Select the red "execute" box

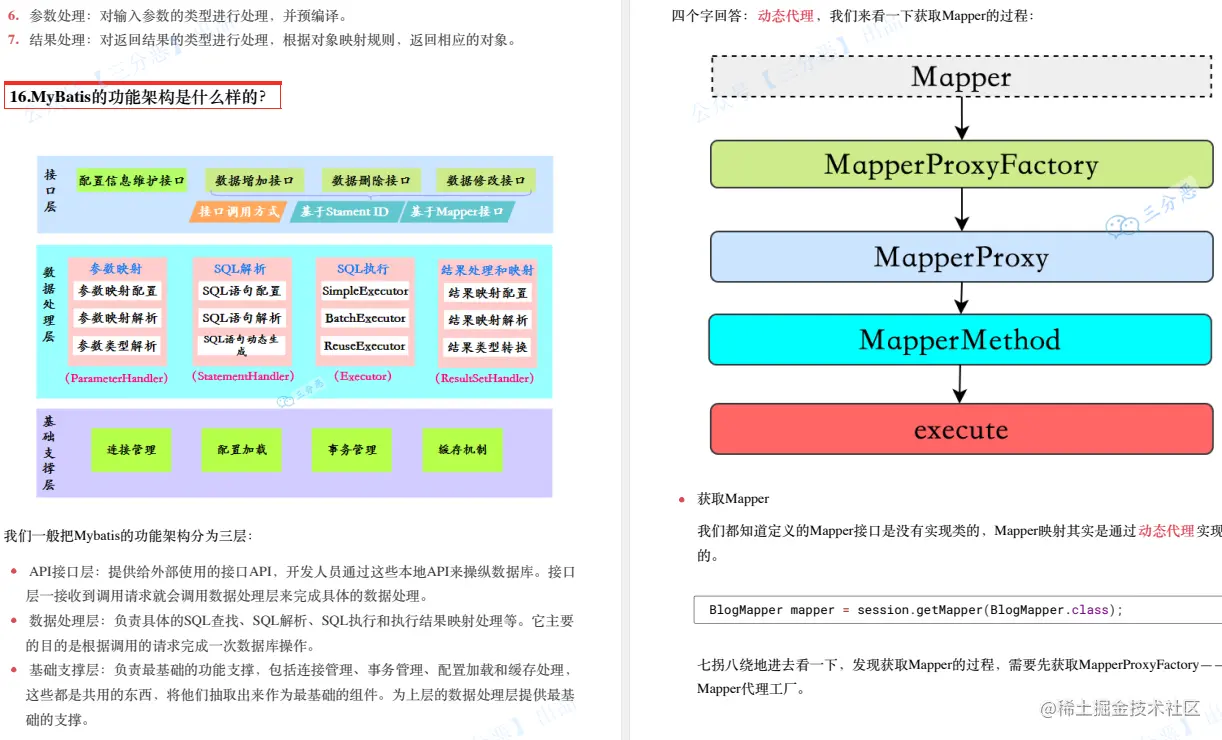click(961, 429)
